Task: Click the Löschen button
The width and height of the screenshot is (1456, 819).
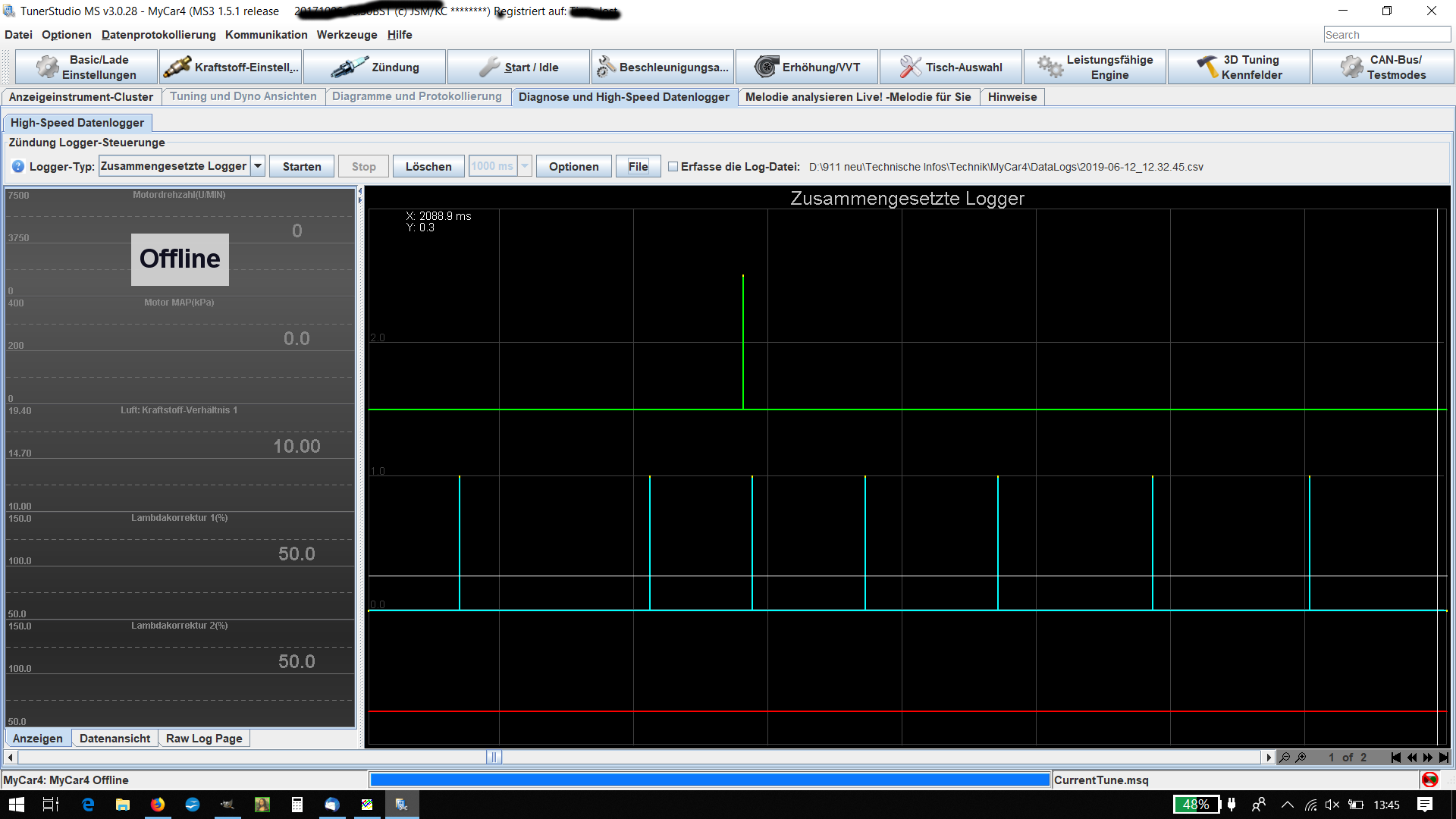Action: point(428,167)
